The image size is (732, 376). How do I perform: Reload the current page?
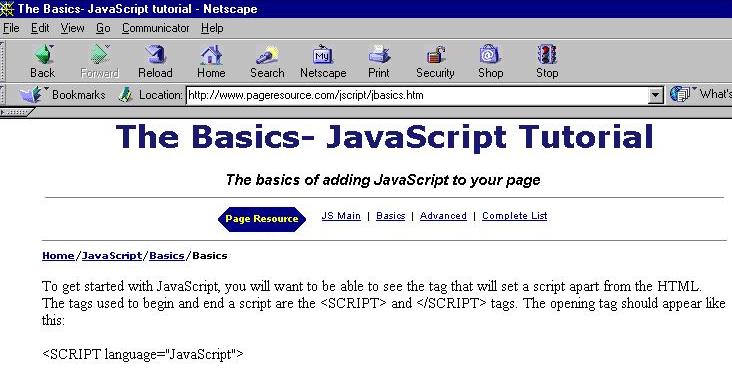point(155,54)
